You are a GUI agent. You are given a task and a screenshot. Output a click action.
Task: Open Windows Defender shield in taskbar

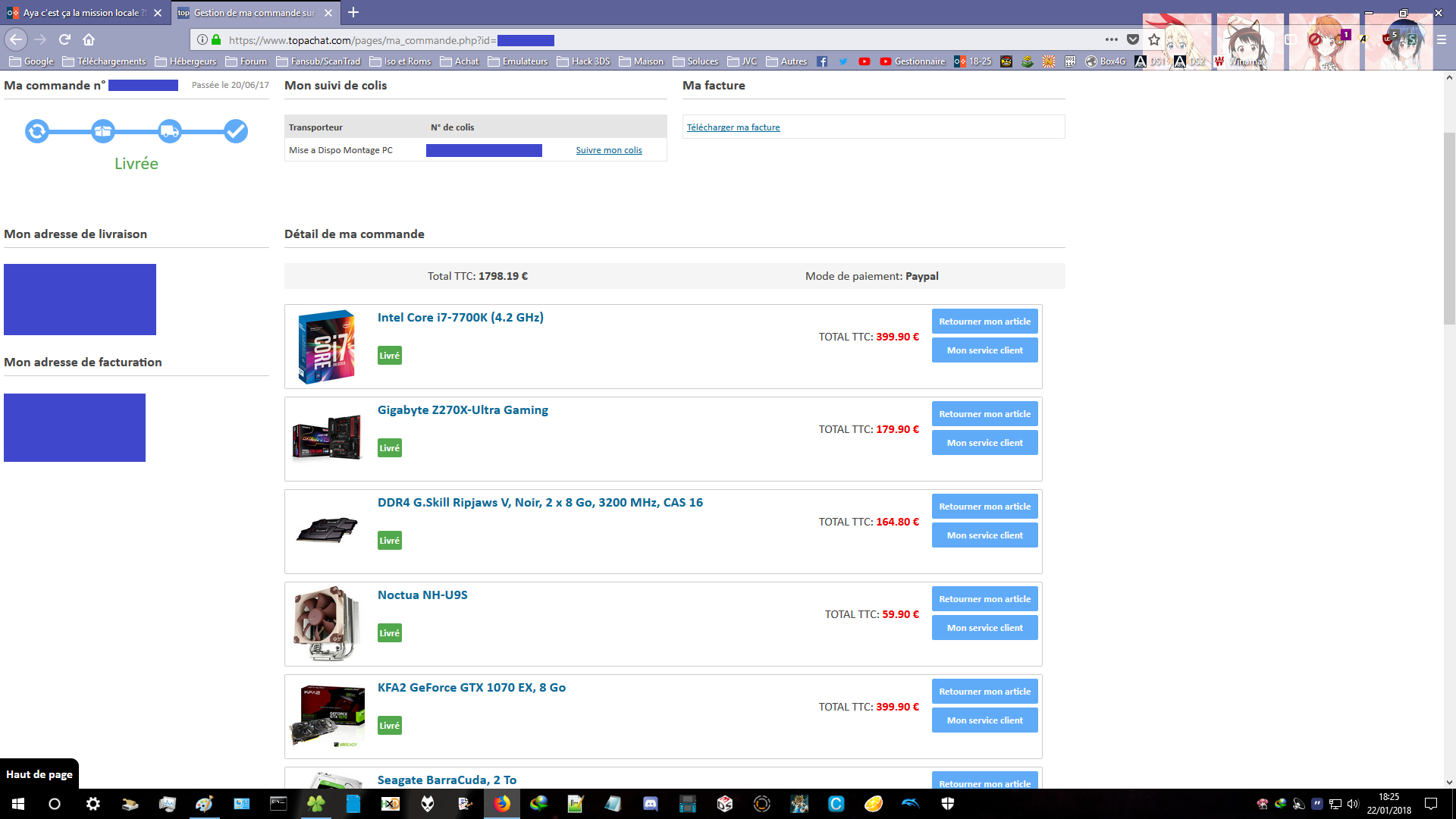click(948, 804)
